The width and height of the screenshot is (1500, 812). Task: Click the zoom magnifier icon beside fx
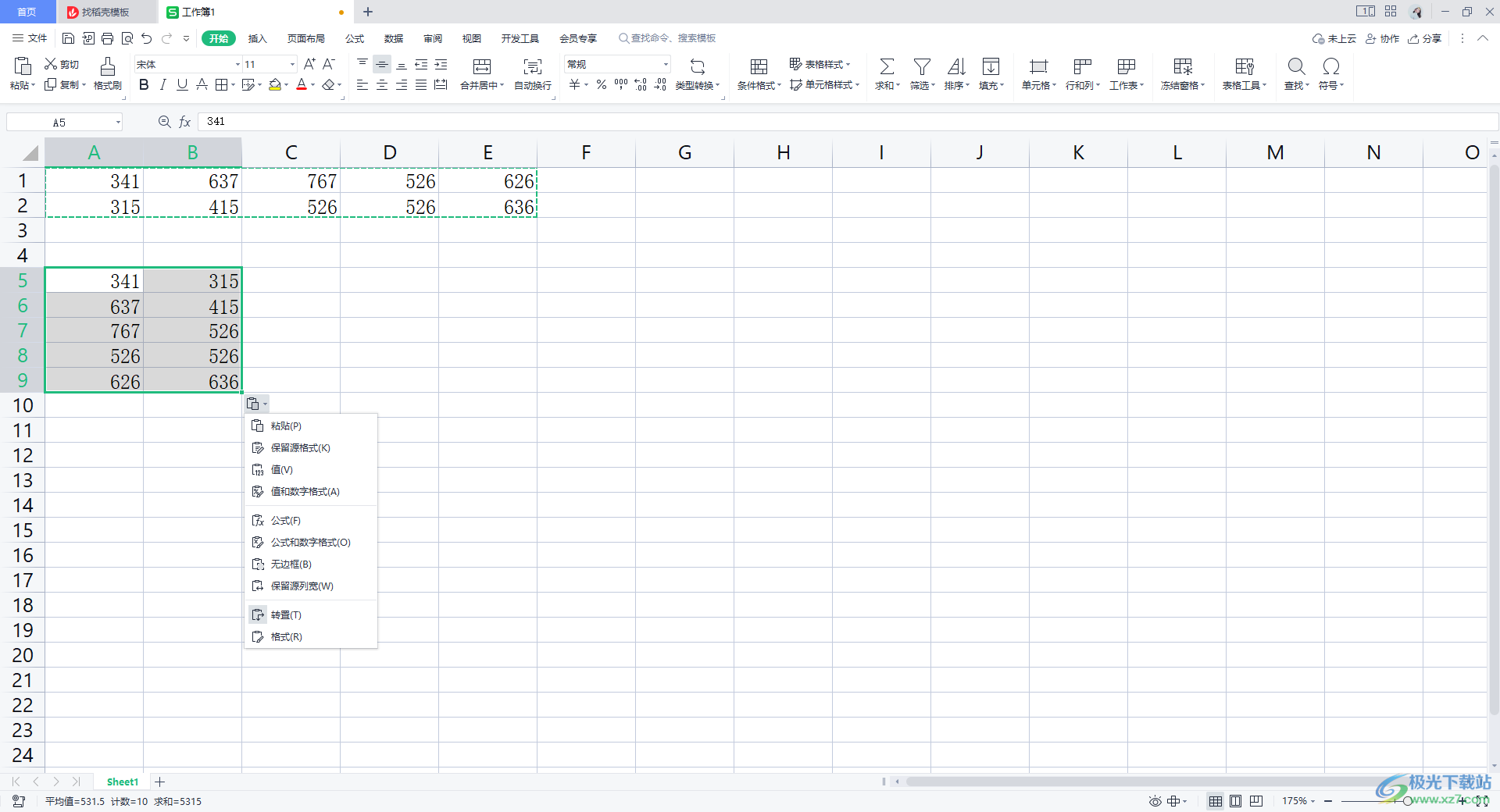[164, 122]
